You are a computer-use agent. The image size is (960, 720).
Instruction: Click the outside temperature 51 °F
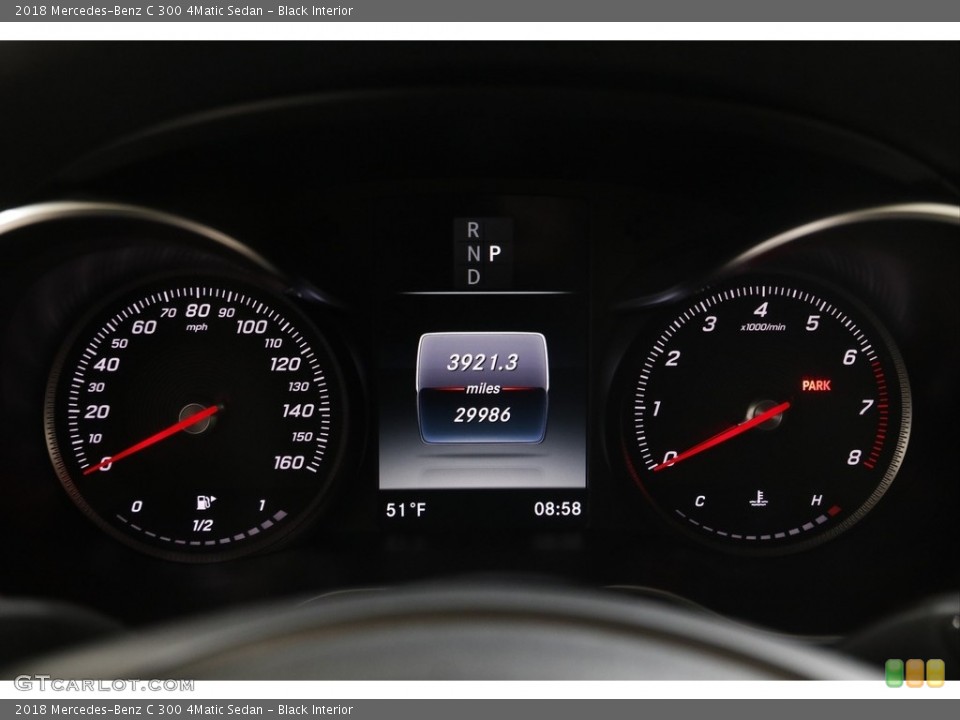[405, 509]
